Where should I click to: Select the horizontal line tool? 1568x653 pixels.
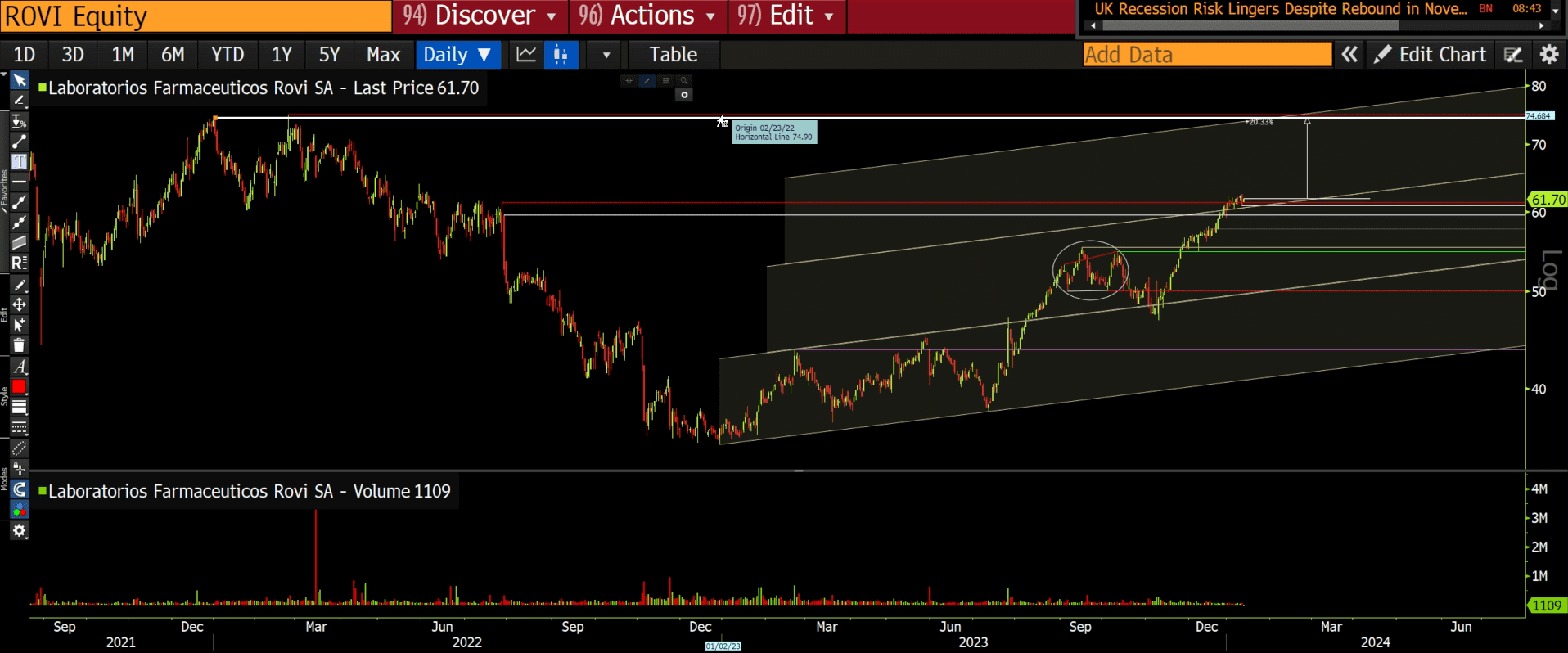[20, 182]
